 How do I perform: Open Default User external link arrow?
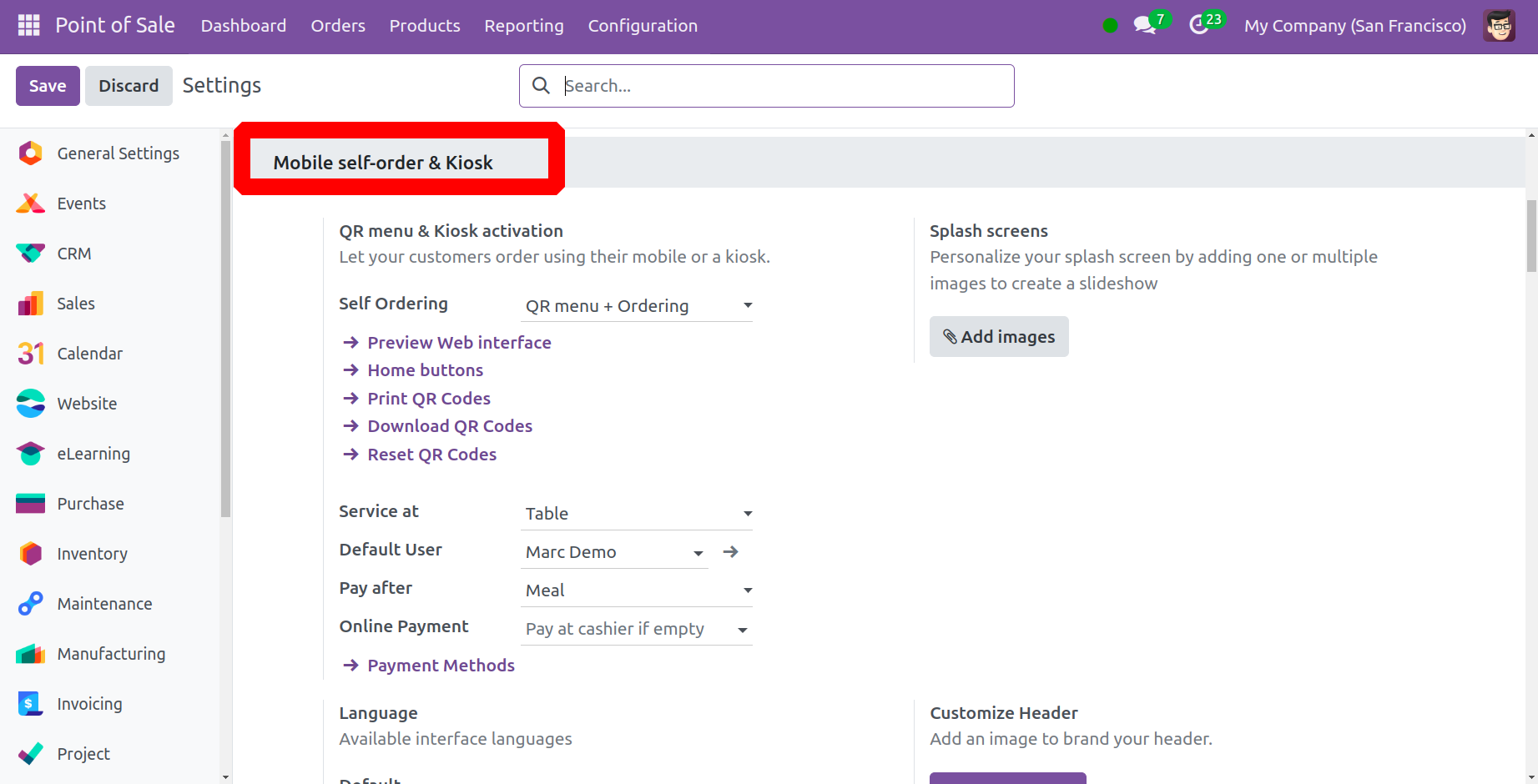tap(731, 552)
